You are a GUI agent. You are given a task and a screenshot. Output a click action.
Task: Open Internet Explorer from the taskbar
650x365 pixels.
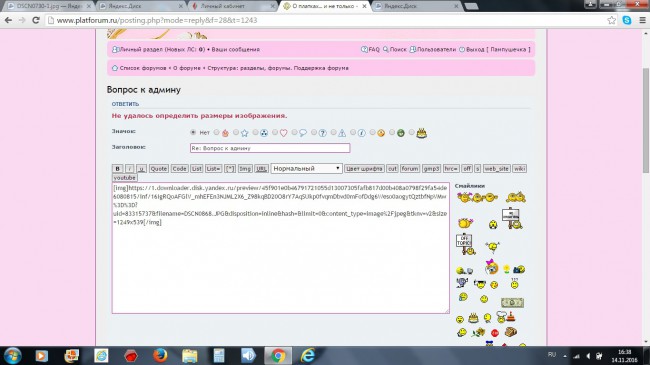(x=308, y=355)
